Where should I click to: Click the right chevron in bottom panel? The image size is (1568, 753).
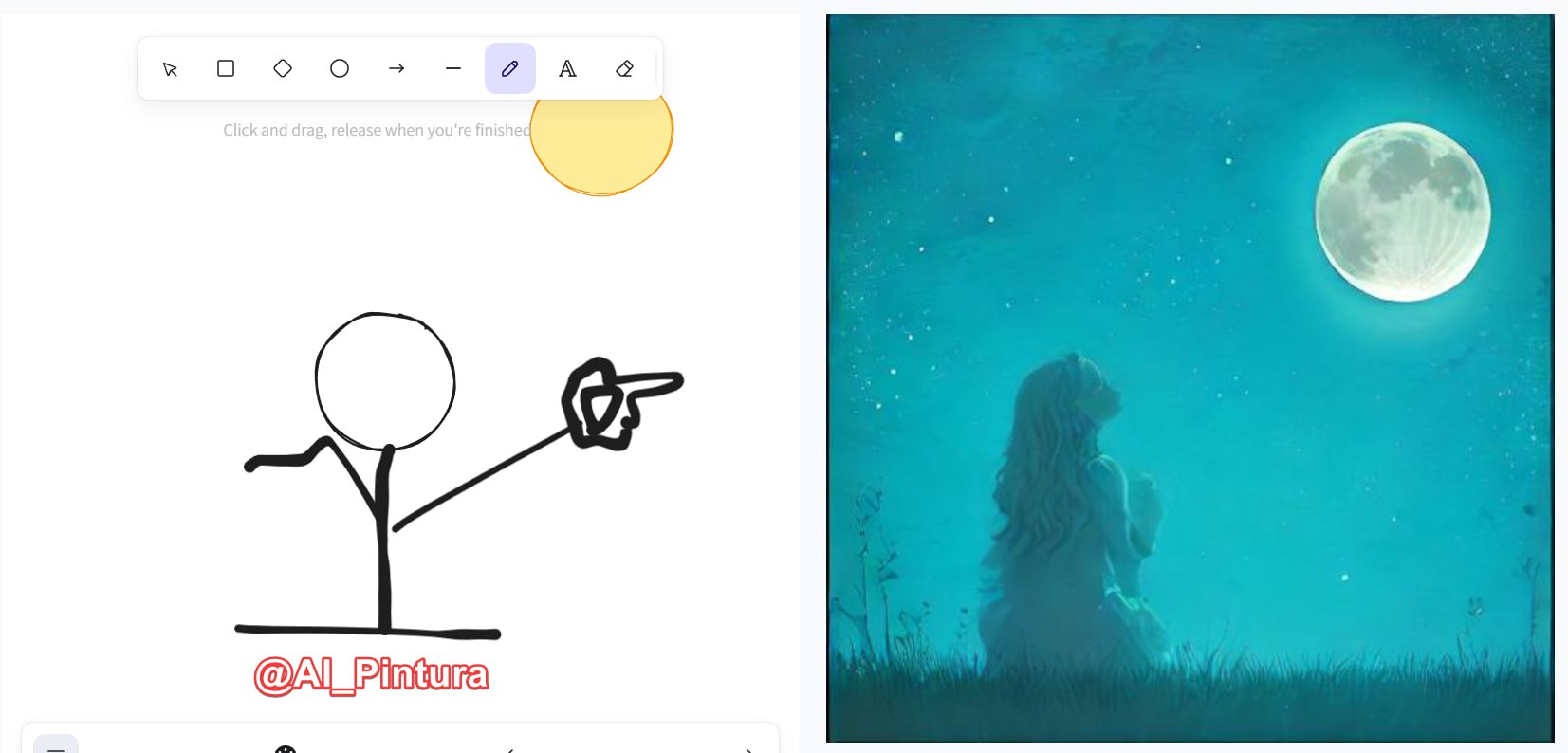(x=749, y=750)
